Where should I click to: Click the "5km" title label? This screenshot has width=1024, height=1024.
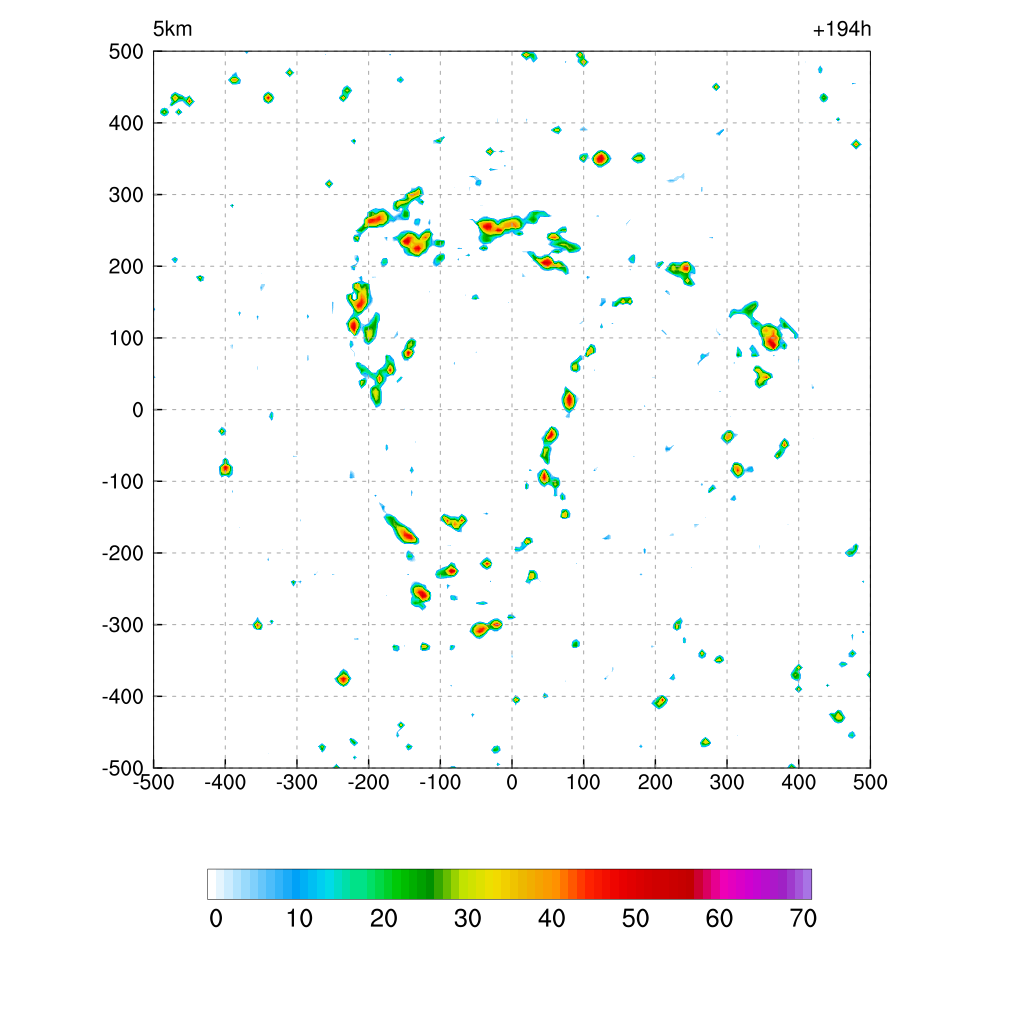click(x=172, y=29)
